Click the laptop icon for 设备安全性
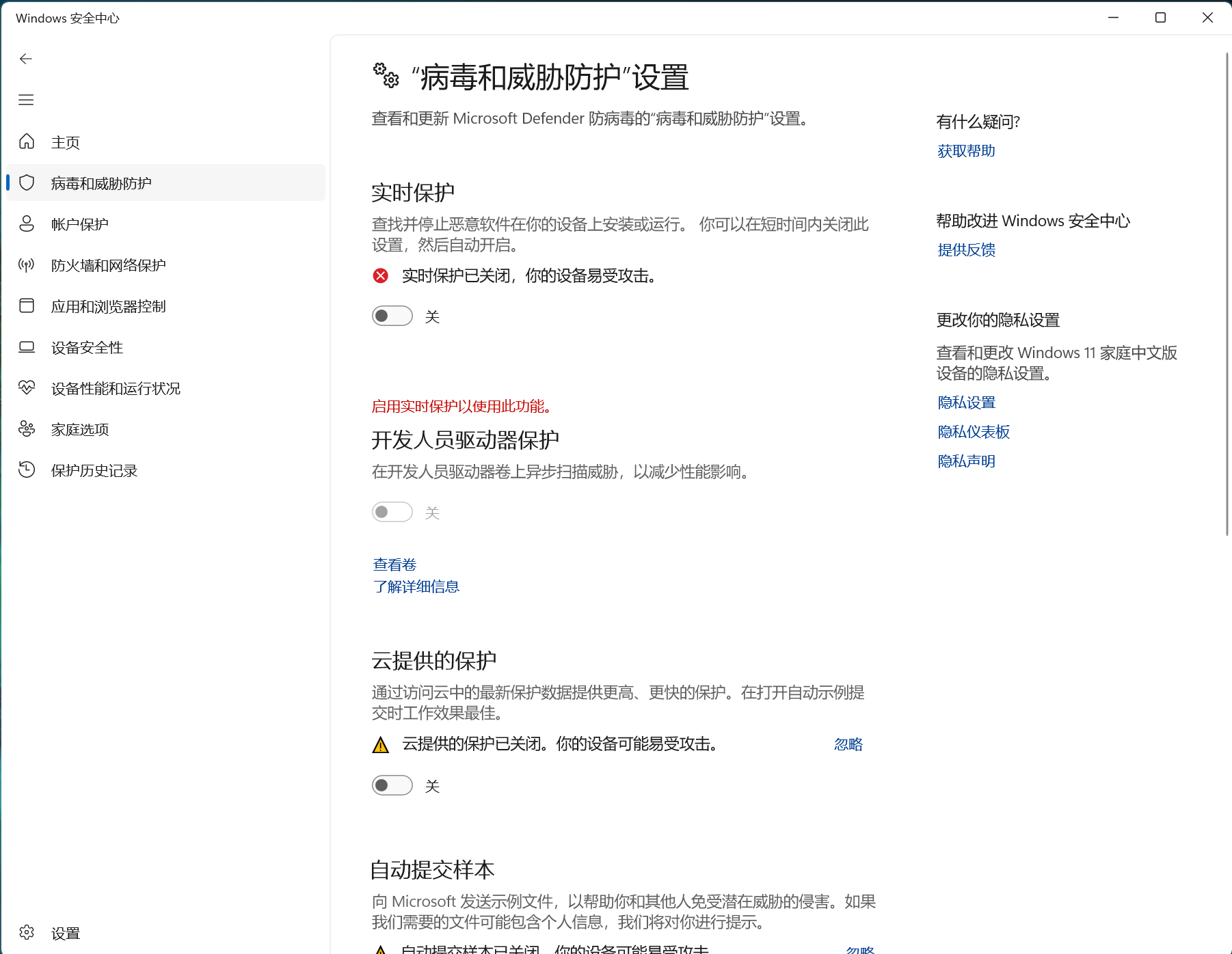The width and height of the screenshot is (1232, 954). [27, 346]
